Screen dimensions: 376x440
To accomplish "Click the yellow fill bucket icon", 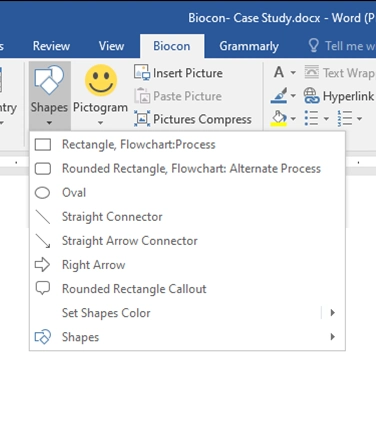I will 279,119.
